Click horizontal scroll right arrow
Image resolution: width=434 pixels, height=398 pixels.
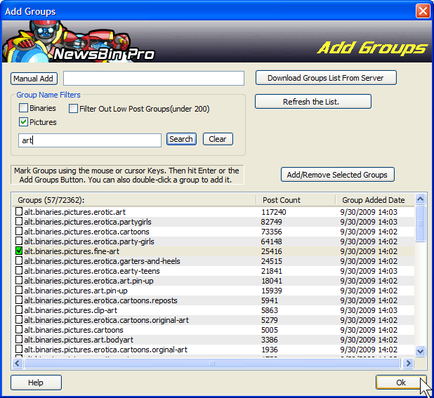408,363
